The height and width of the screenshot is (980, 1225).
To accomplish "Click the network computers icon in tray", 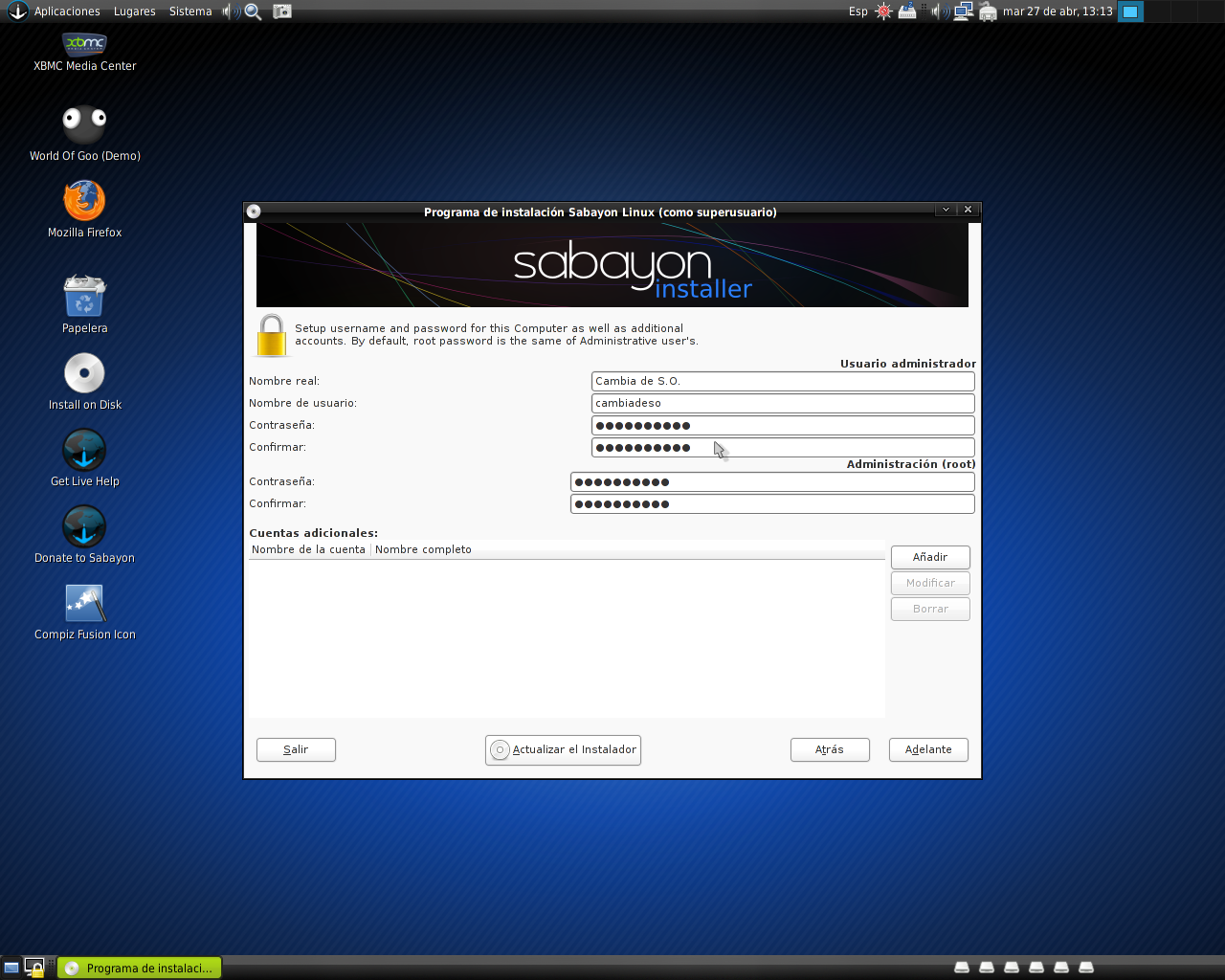I will [x=964, y=11].
